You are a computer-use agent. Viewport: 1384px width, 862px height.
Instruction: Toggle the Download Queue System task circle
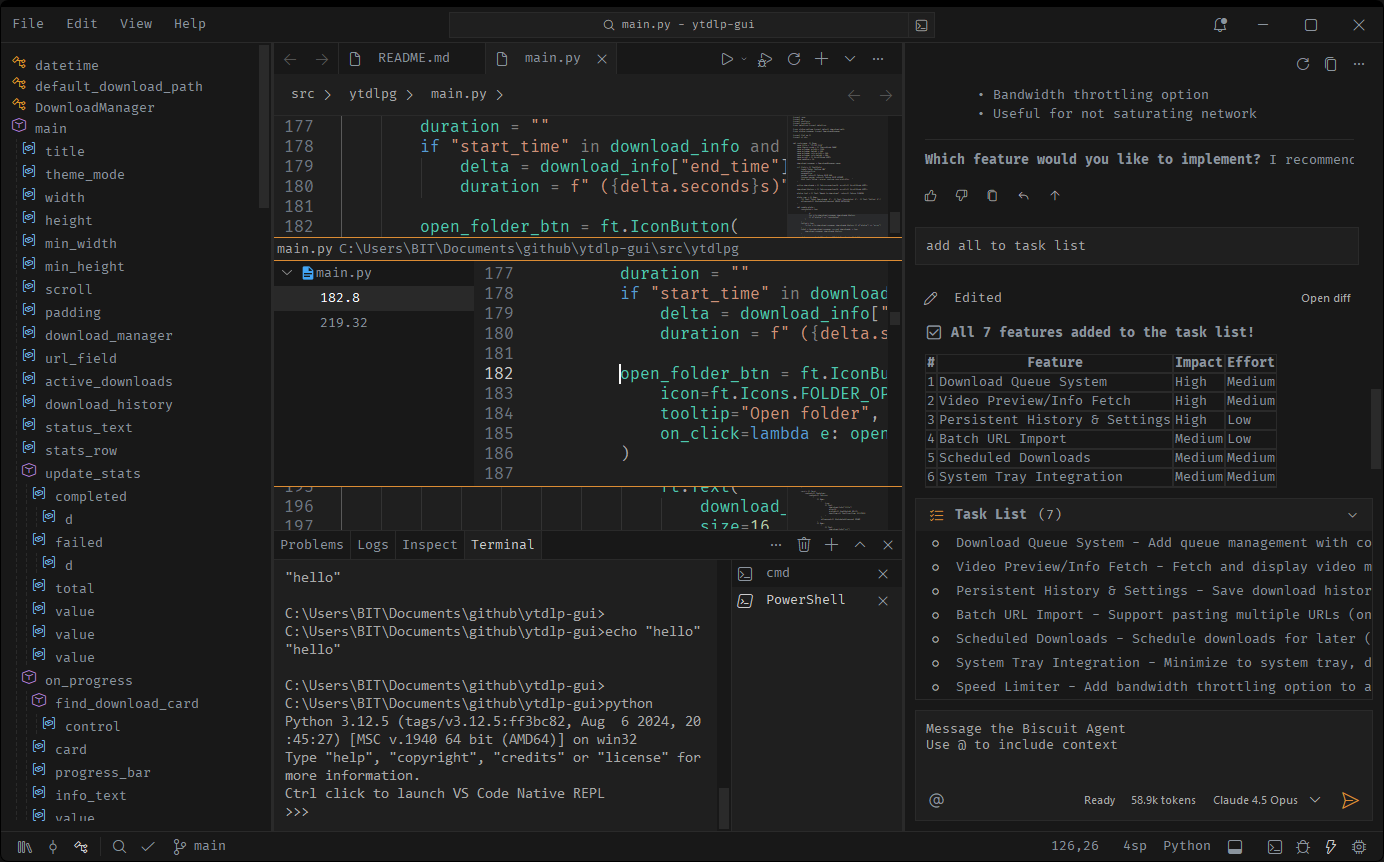click(x=936, y=543)
